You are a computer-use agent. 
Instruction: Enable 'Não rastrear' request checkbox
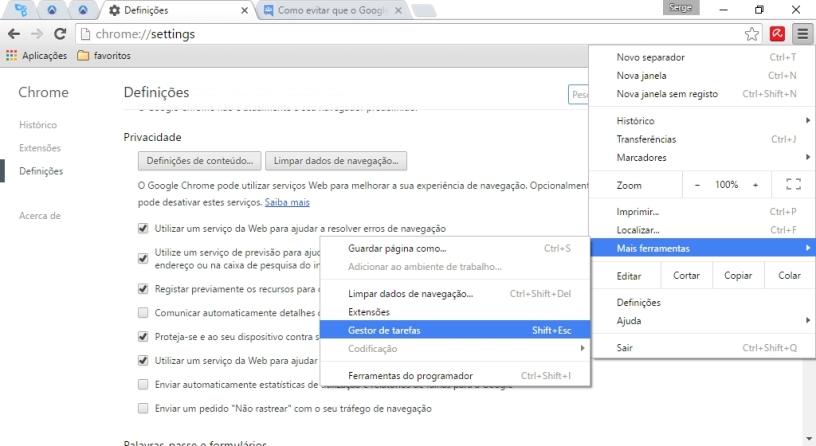coord(143,409)
